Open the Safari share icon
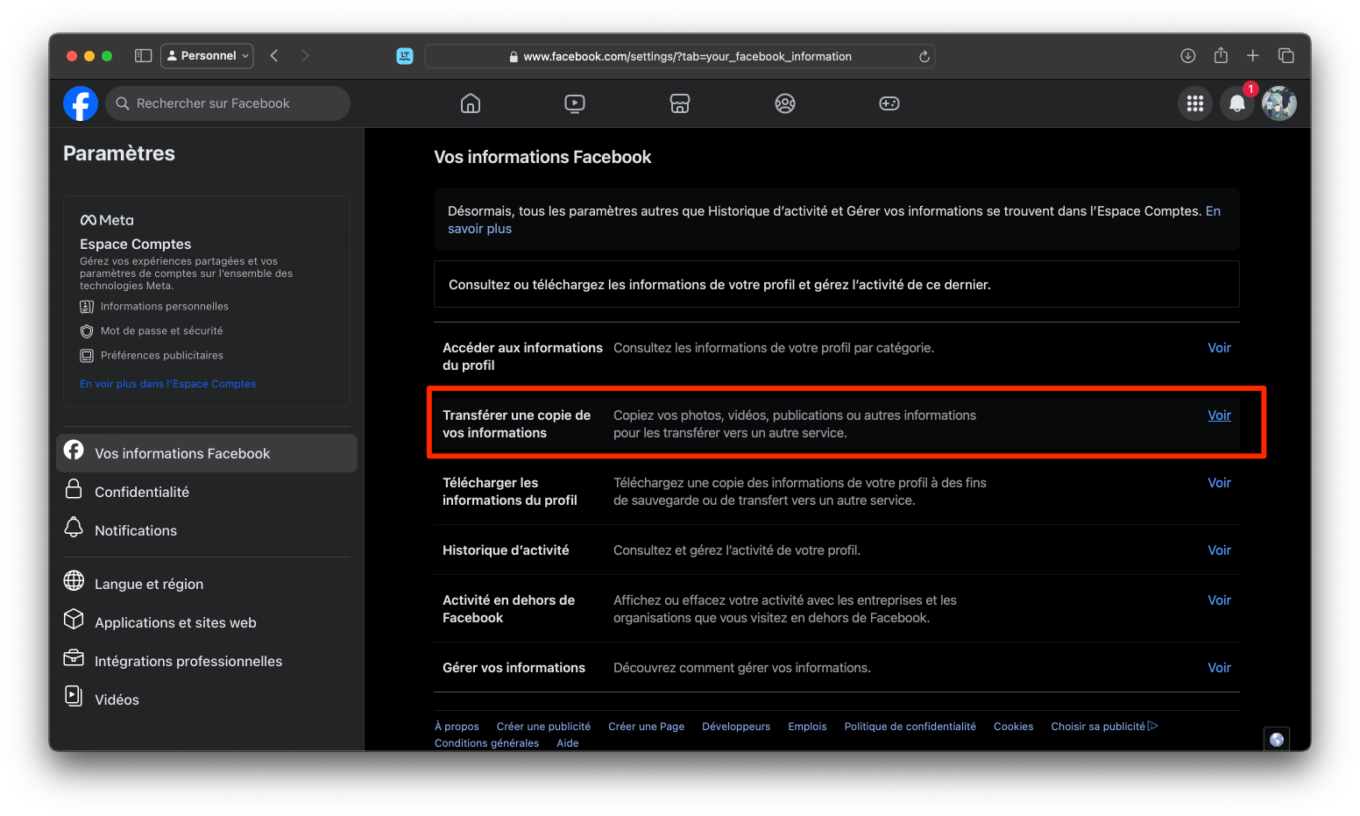The height and width of the screenshot is (816, 1360). tap(1220, 56)
